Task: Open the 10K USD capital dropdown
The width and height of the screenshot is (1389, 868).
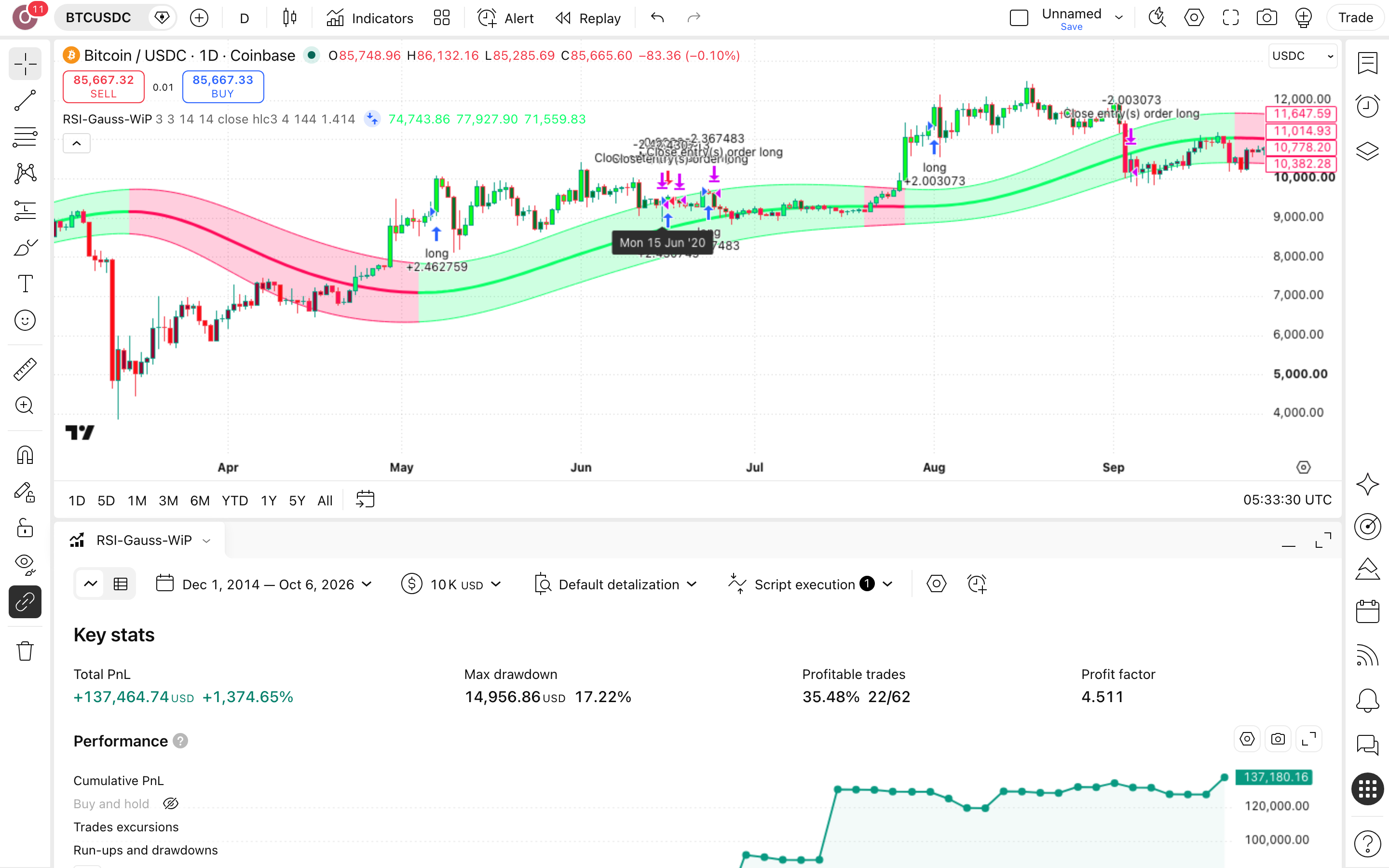Action: point(452,584)
